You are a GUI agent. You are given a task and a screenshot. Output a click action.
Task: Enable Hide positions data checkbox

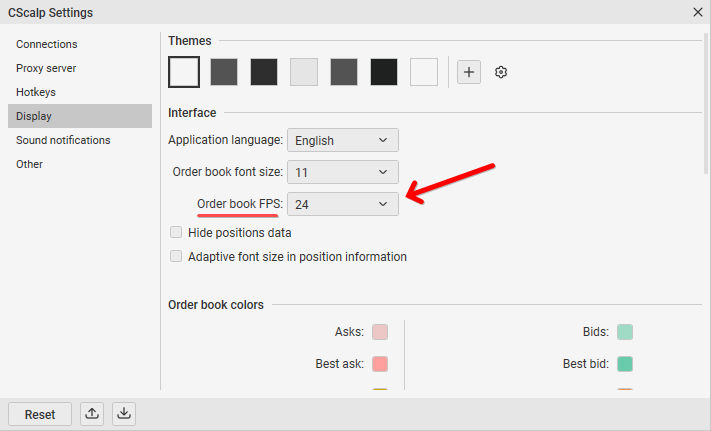coord(176,232)
